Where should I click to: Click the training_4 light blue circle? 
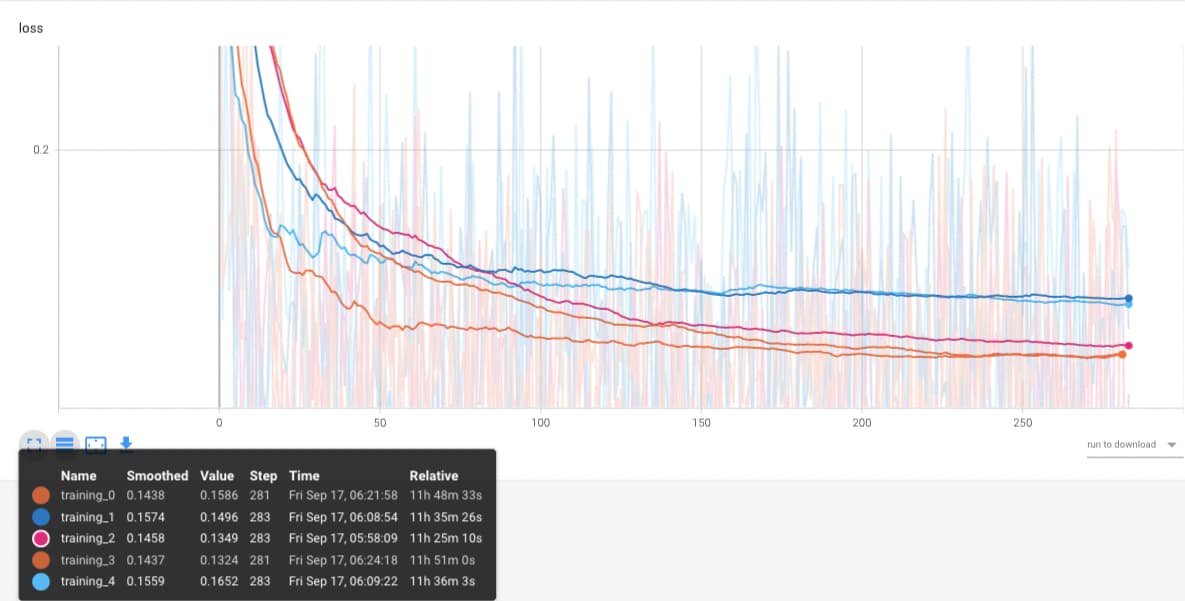(x=41, y=581)
